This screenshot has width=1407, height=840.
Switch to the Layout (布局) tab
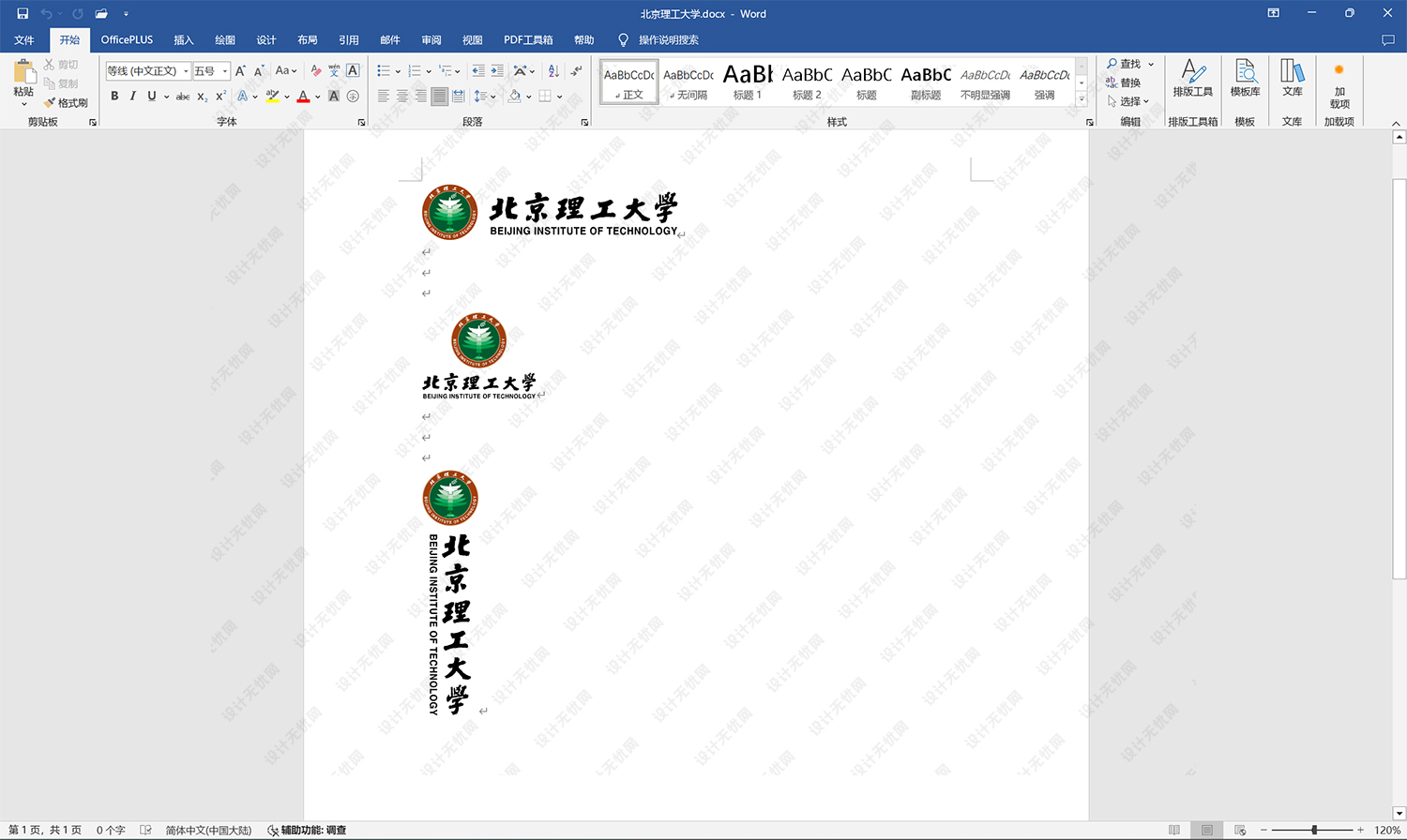(308, 40)
